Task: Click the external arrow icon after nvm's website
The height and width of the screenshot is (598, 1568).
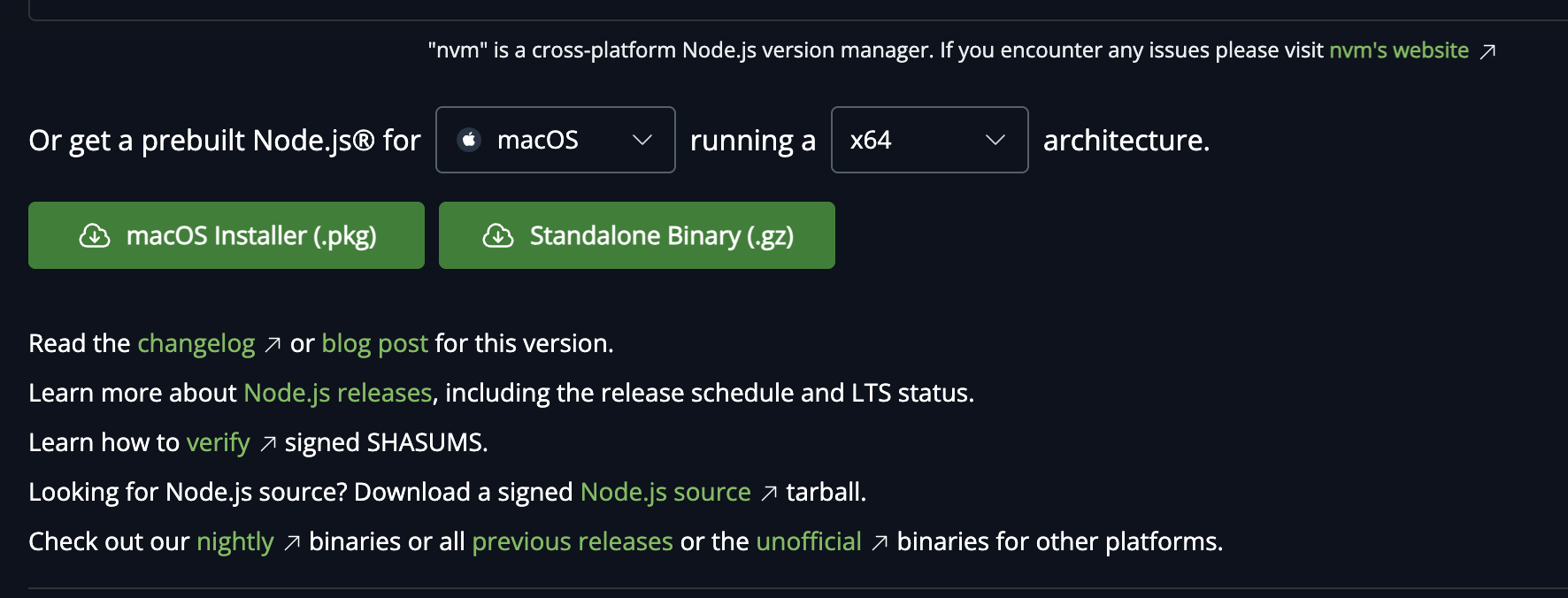Action: tap(1488, 51)
